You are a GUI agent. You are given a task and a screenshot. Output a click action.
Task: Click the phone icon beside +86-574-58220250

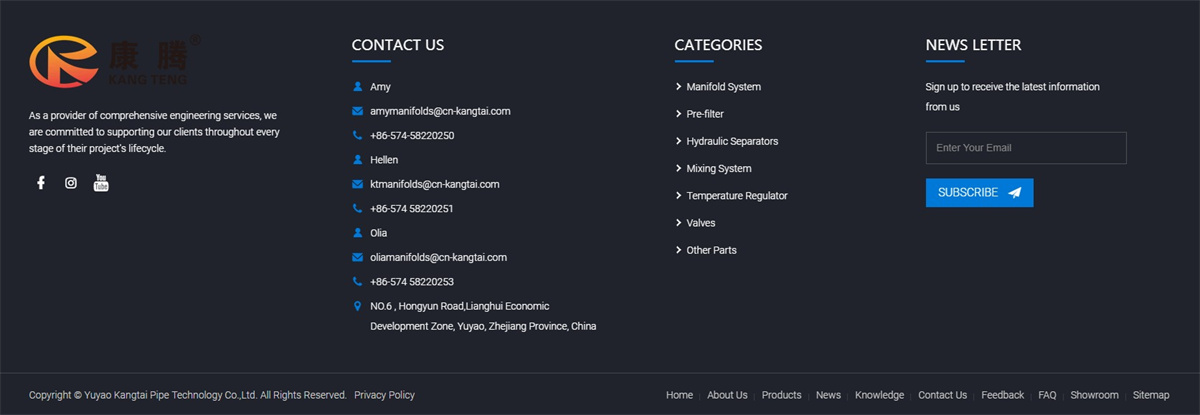357,135
